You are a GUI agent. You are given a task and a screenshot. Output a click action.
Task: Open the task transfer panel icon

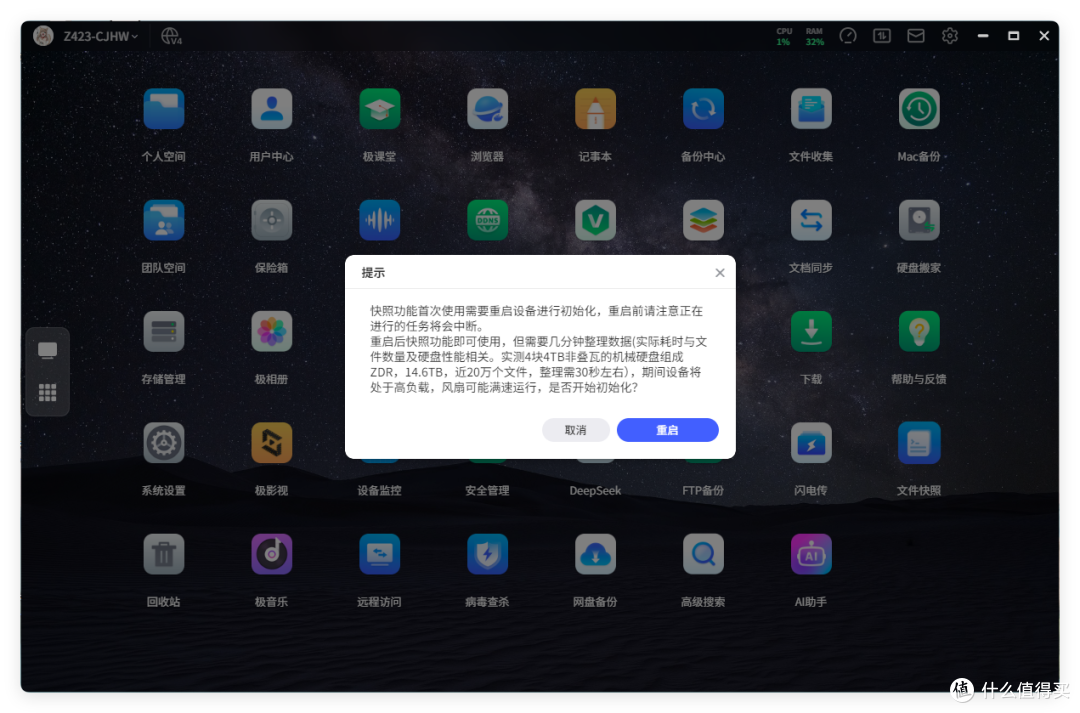(882, 36)
